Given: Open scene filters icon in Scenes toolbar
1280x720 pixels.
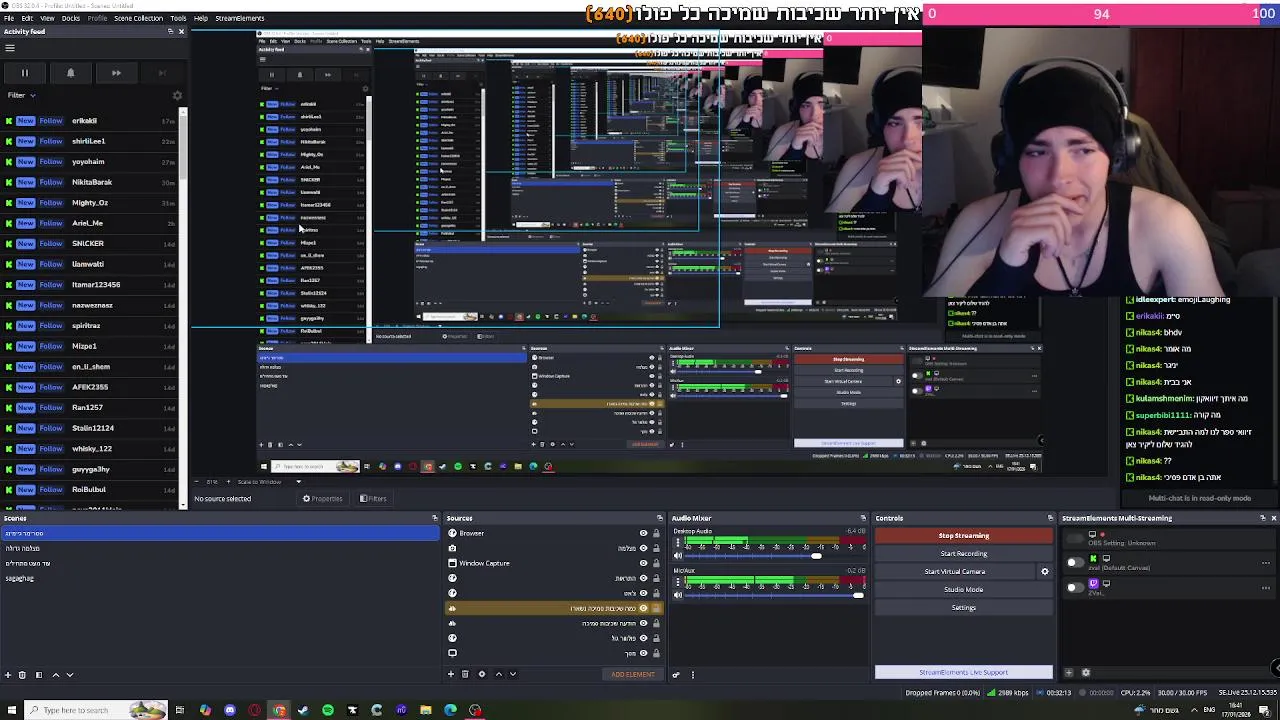Looking at the screenshot, I should (x=39, y=675).
